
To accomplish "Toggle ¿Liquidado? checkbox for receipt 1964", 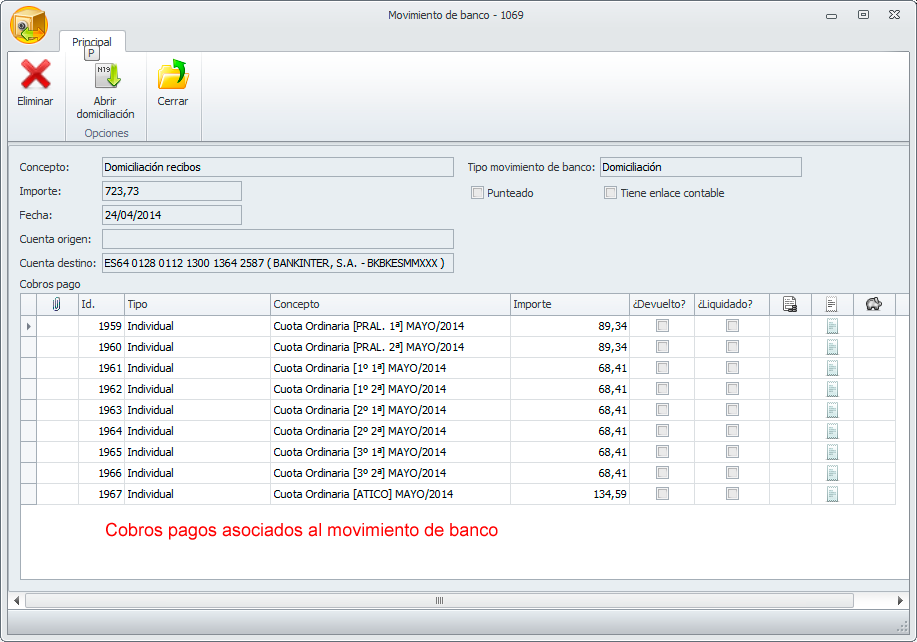I will [x=732, y=431].
